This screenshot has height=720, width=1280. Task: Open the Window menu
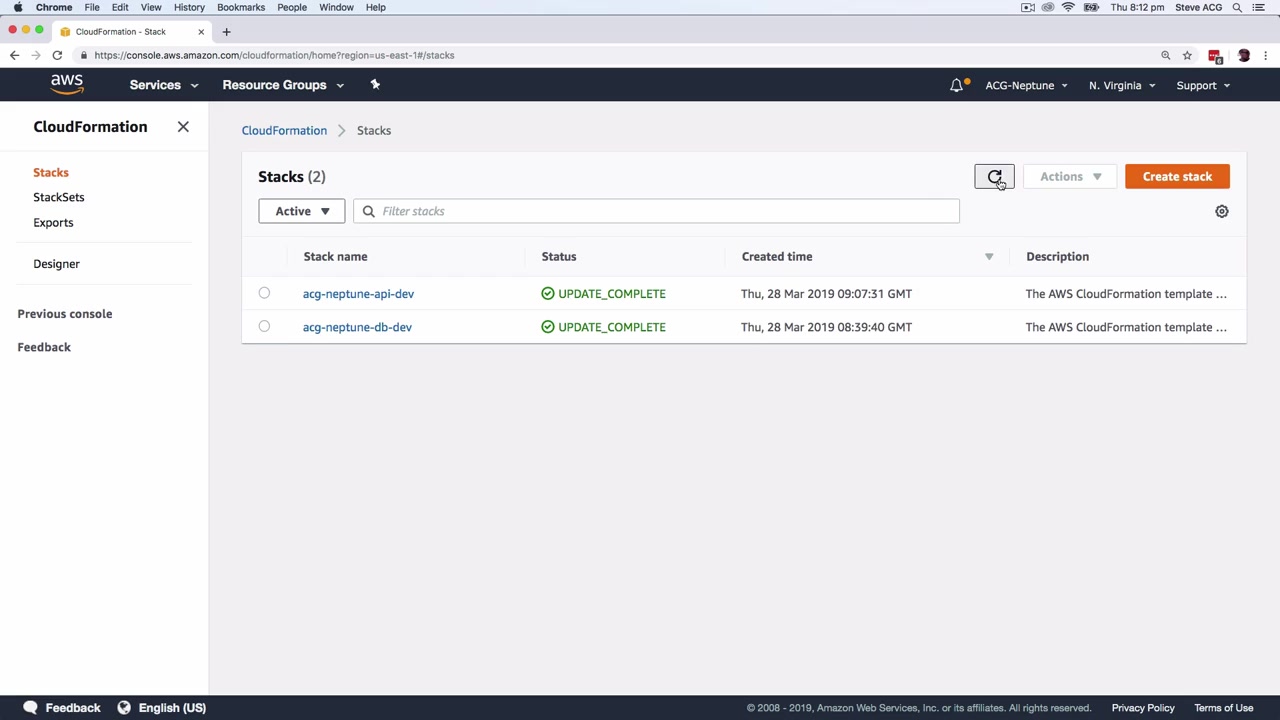pyautogui.click(x=336, y=7)
